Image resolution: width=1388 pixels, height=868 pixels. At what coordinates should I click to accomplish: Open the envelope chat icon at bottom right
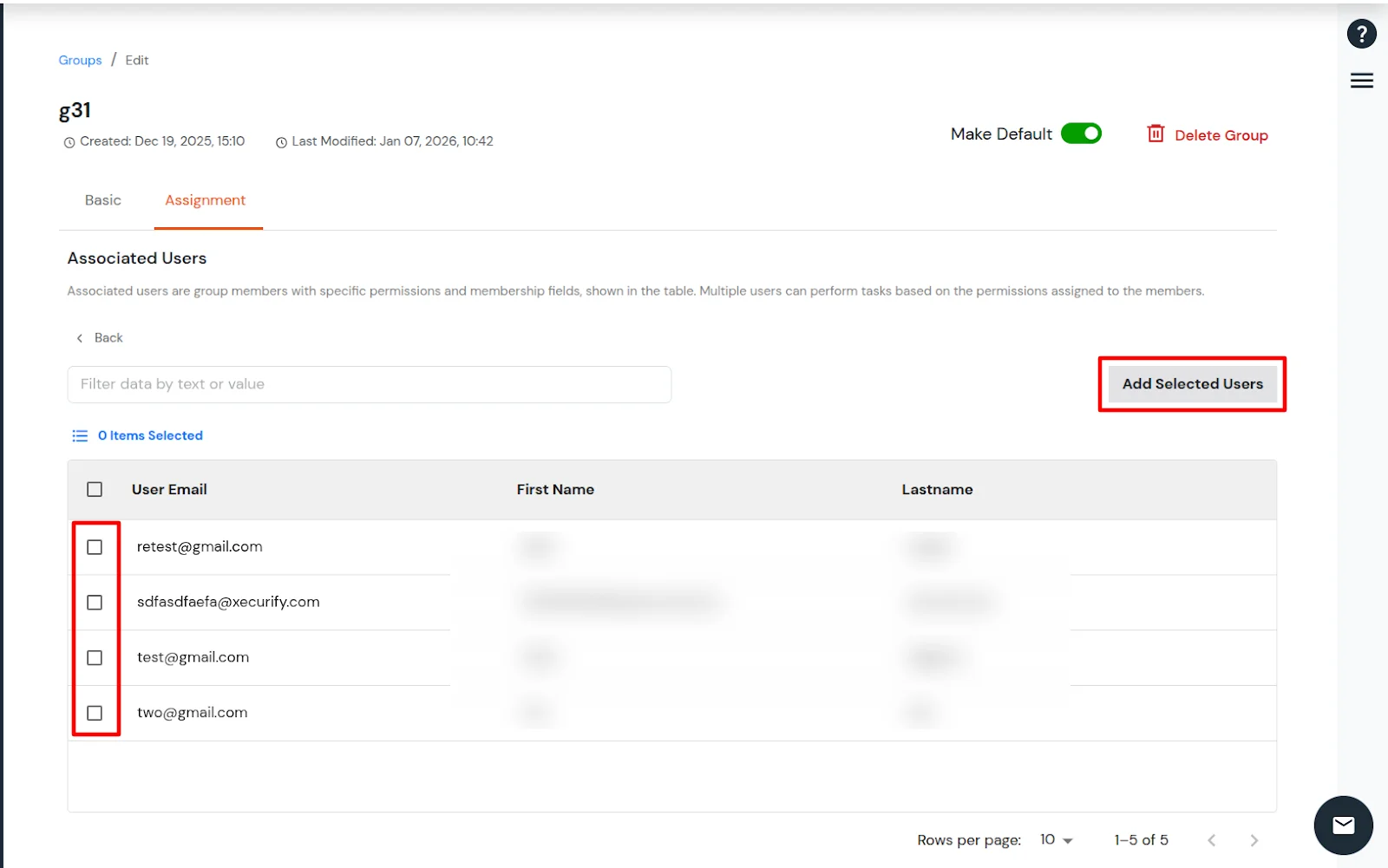1342,825
